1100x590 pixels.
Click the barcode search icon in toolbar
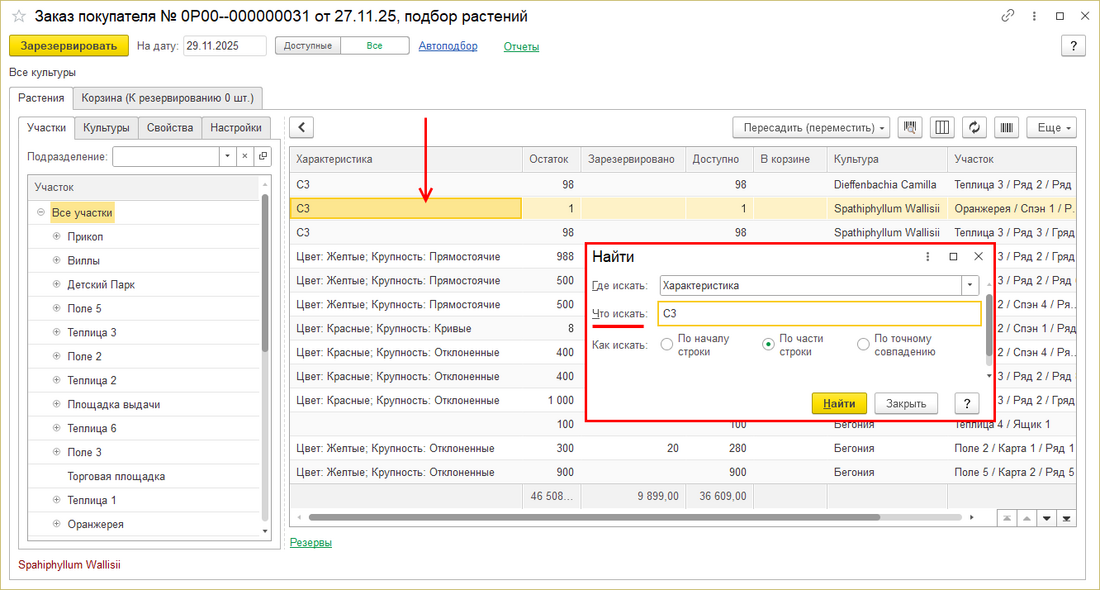[x=910, y=128]
